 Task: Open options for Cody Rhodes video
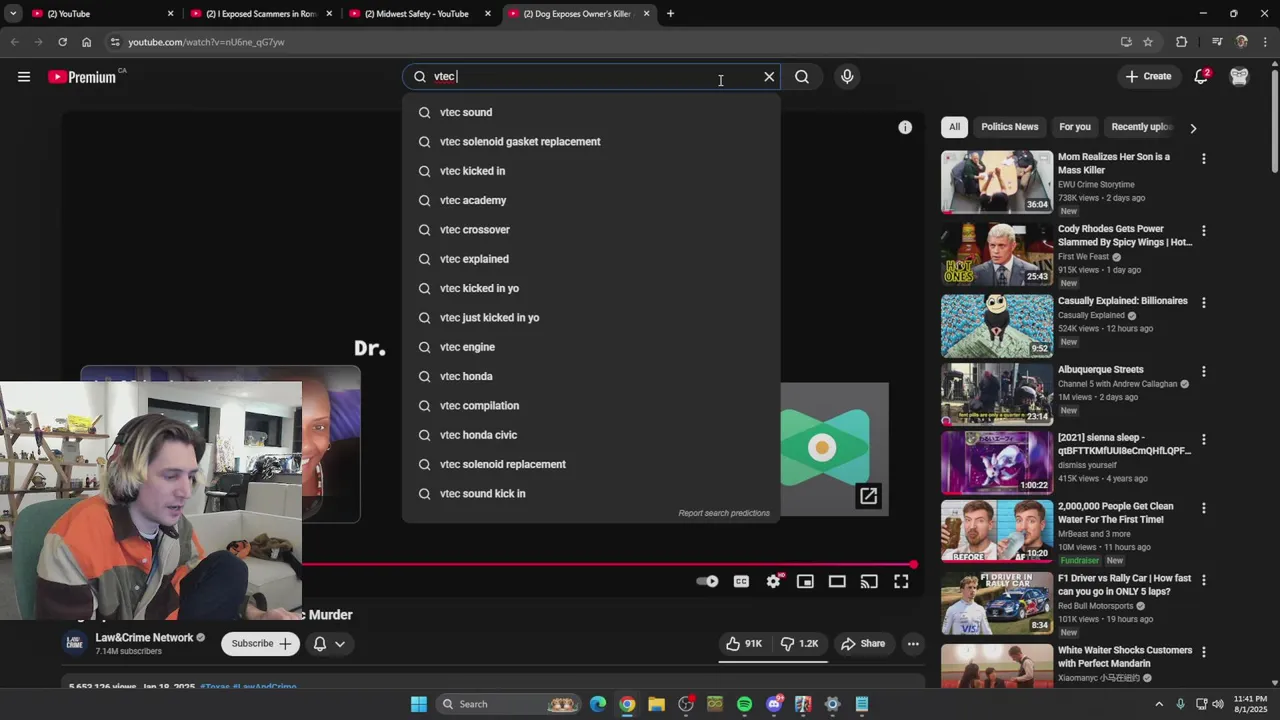coord(1204,231)
